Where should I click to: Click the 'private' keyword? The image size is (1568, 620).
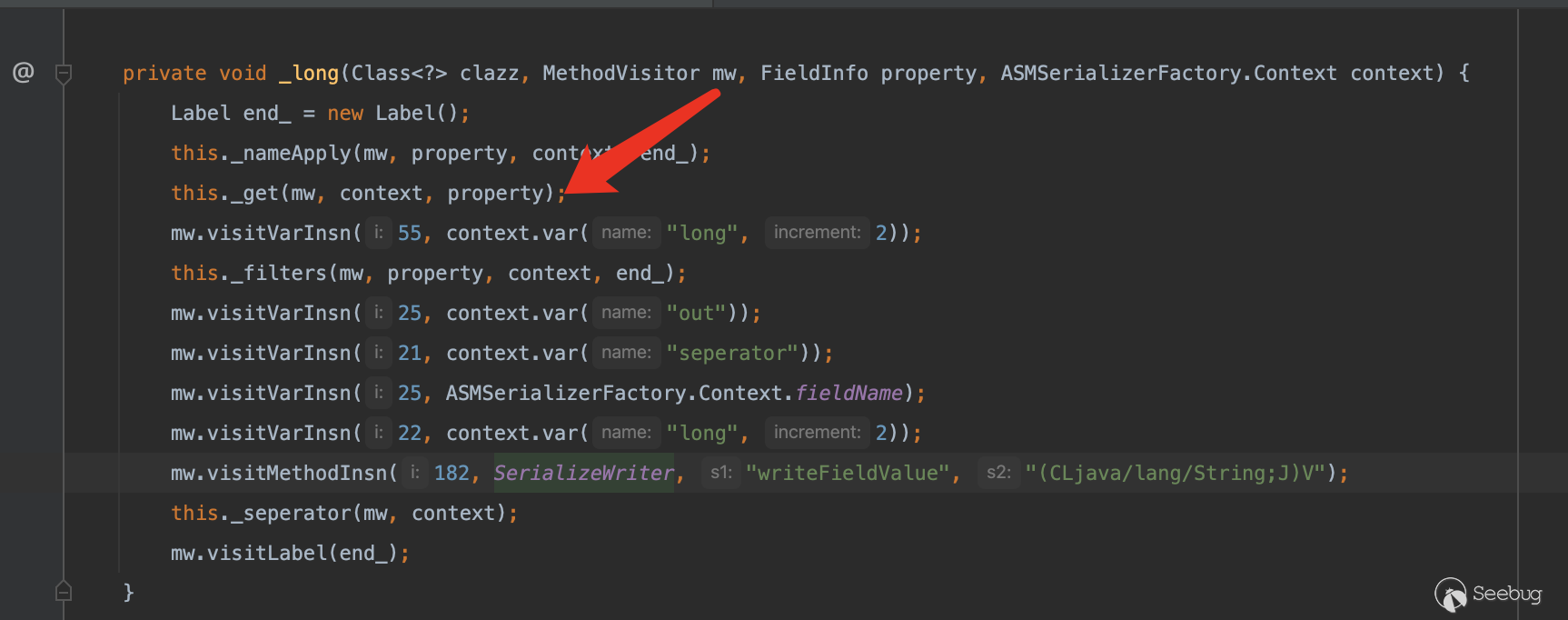pyautogui.click(x=164, y=73)
